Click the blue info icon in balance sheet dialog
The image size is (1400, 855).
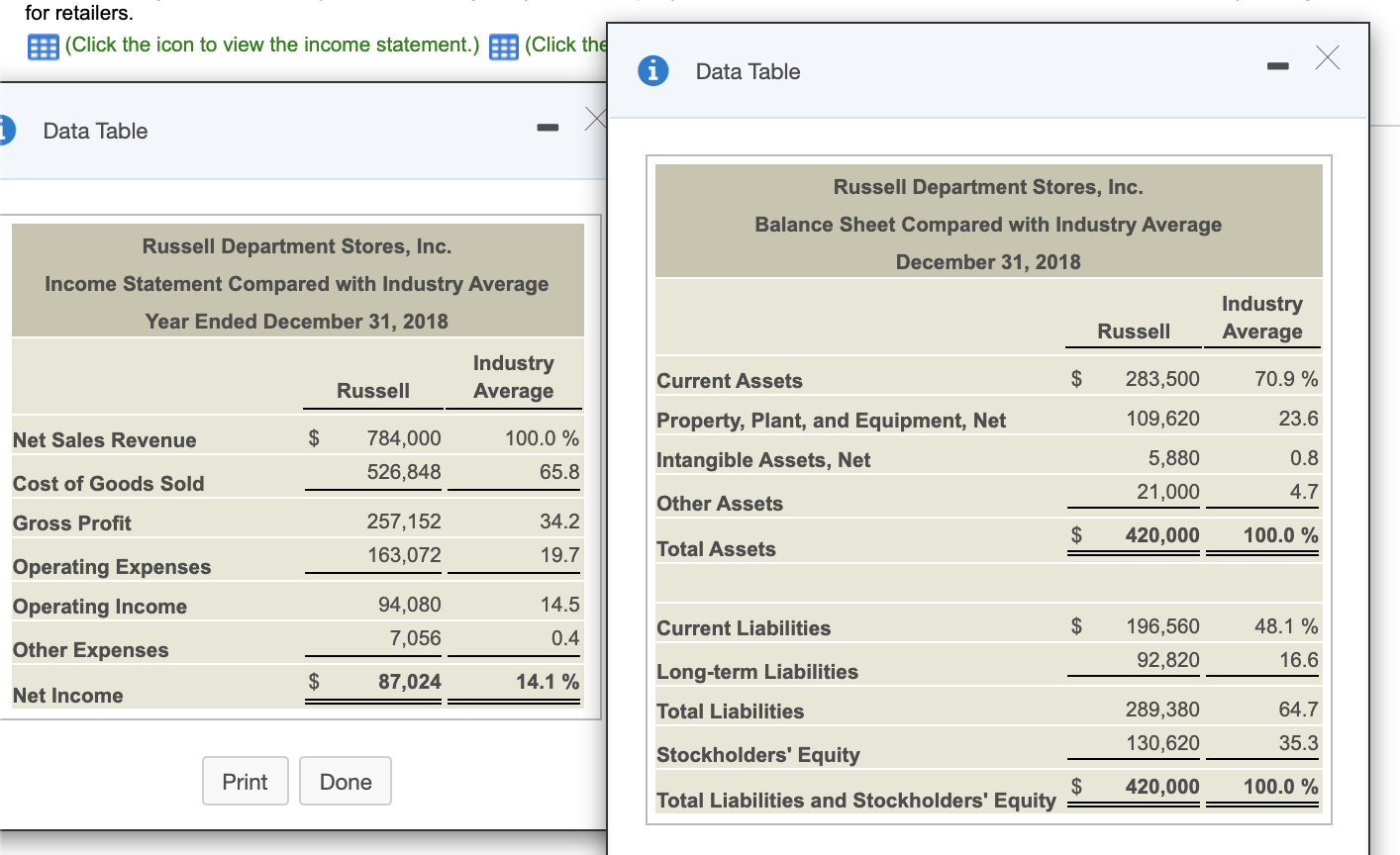point(652,71)
